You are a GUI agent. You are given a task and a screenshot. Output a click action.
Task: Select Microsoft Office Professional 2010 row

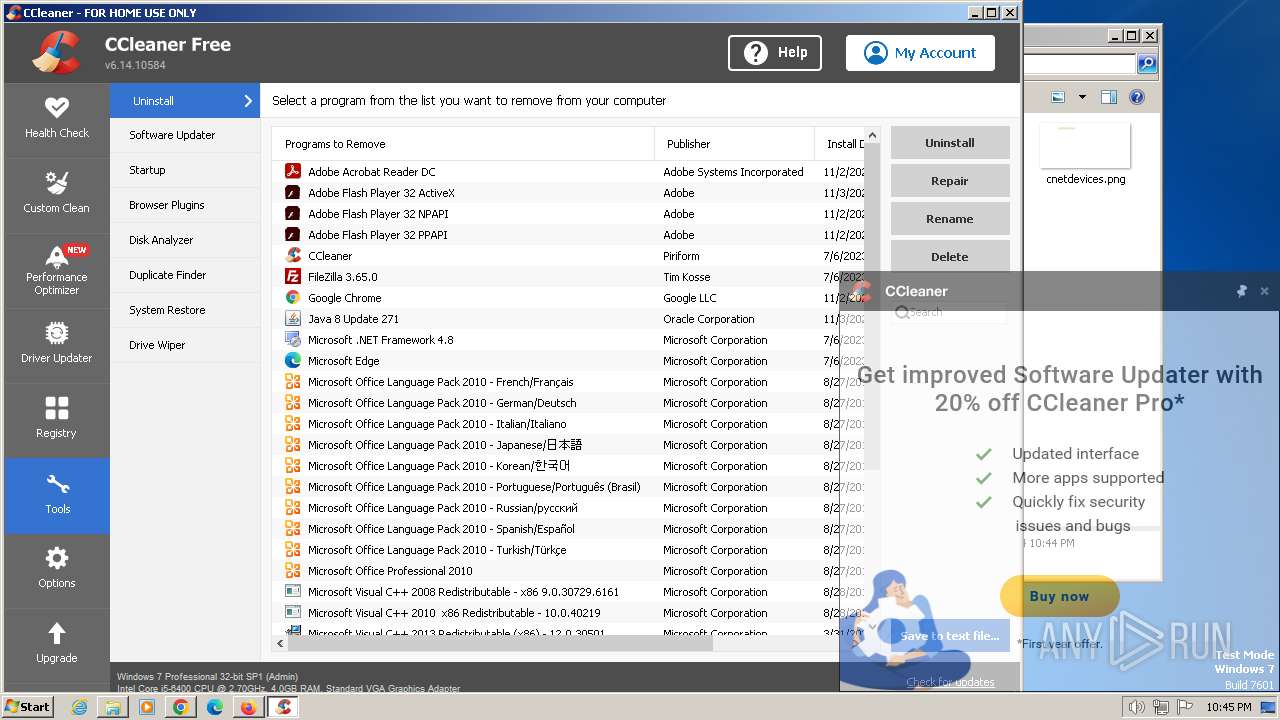[x=570, y=571]
